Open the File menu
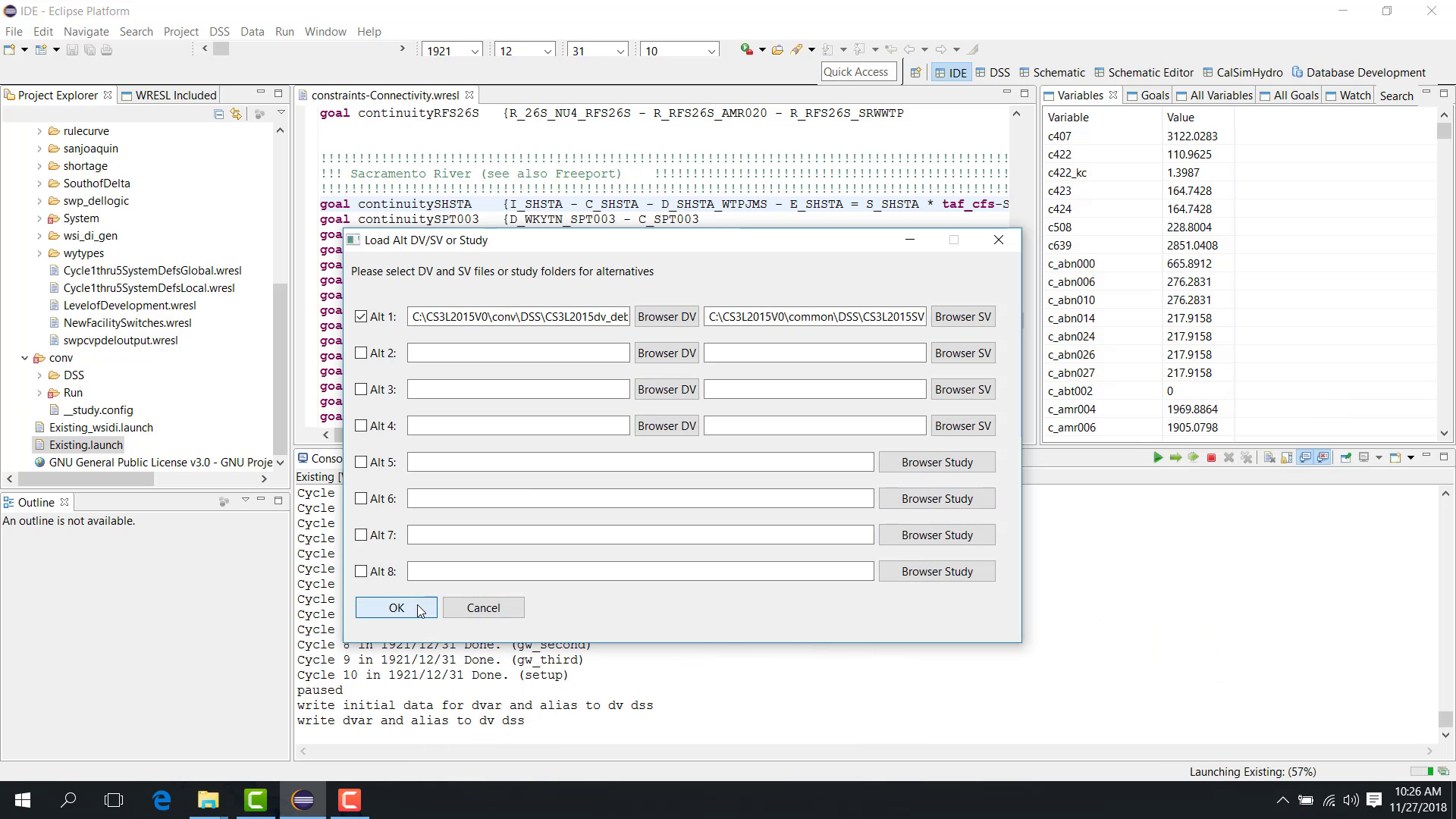1456x819 pixels. click(14, 31)
